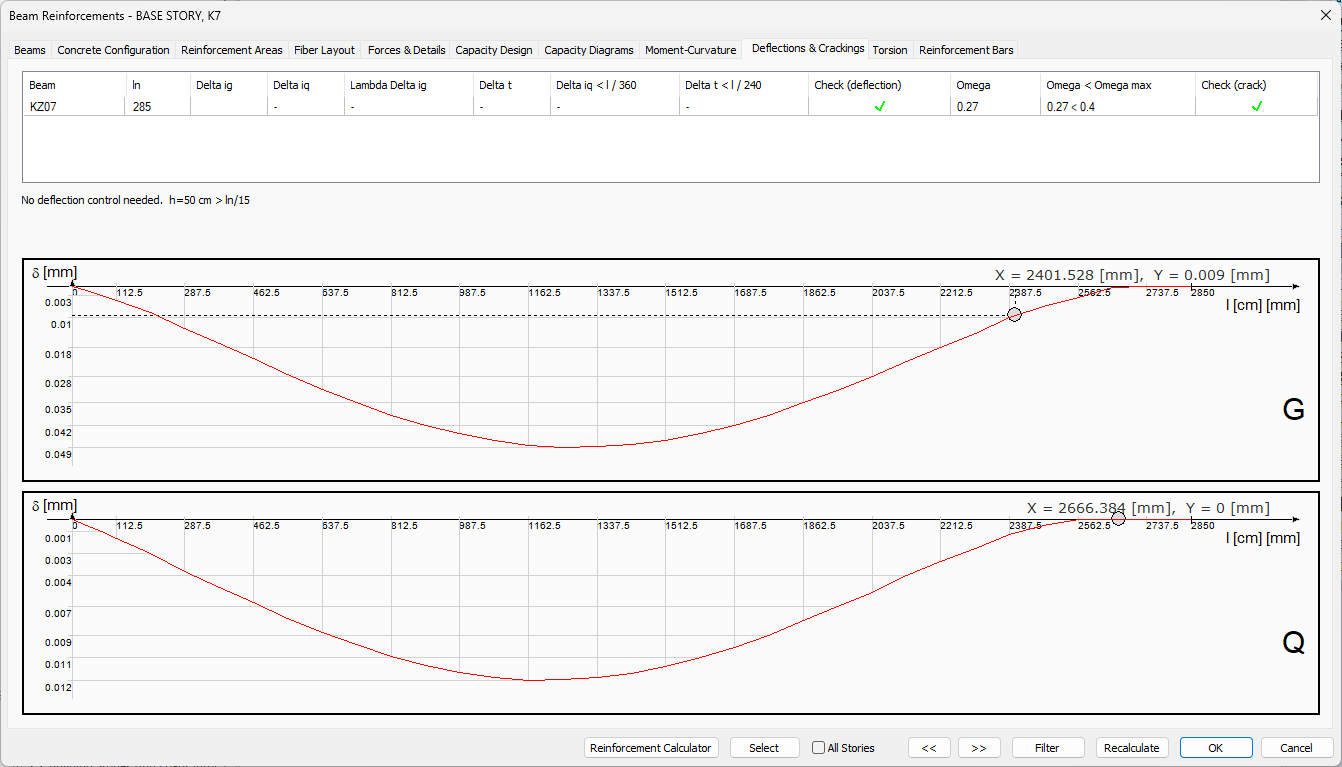Screen dimensions: 1342x767
Task: Enable the All Stories checkbox
Action: (x=819, y=748)
